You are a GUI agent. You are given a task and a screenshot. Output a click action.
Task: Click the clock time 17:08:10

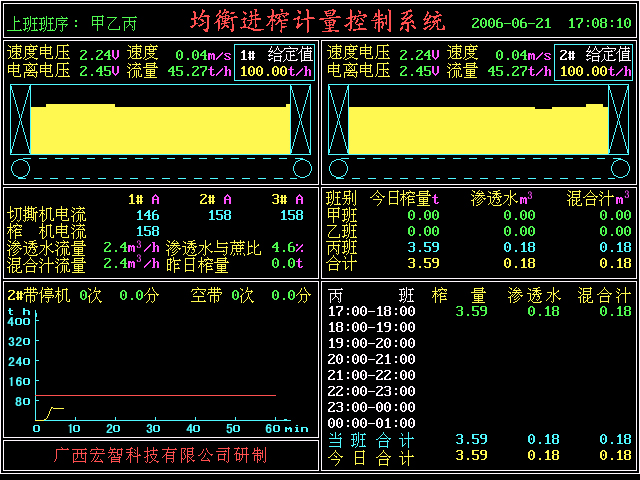tap(600, 23)
